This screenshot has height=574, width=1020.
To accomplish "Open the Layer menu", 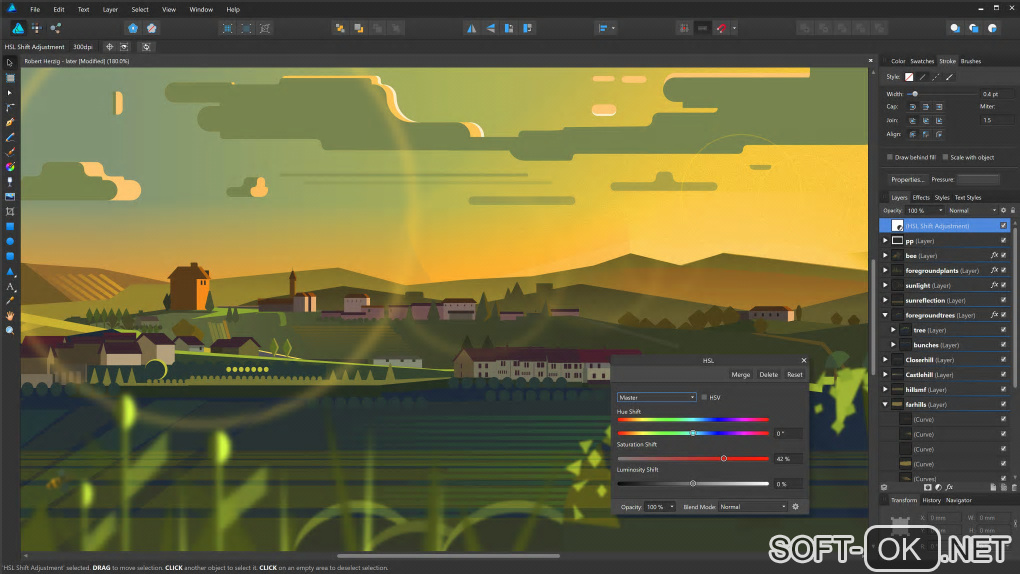I will click(x=111, y=9).
